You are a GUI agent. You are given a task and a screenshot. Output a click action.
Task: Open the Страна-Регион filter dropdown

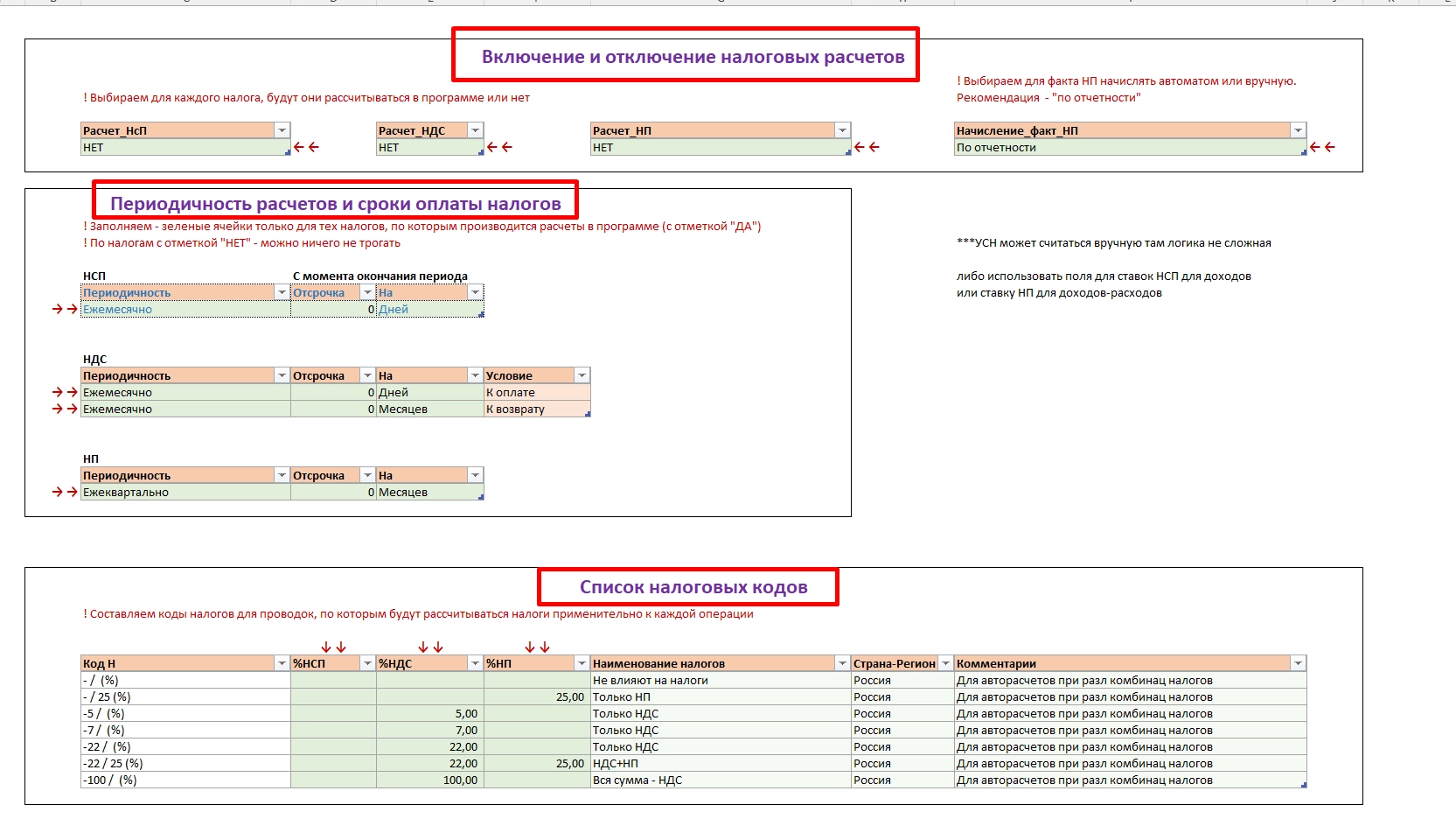pyautogui.click(x=945, y=663)
